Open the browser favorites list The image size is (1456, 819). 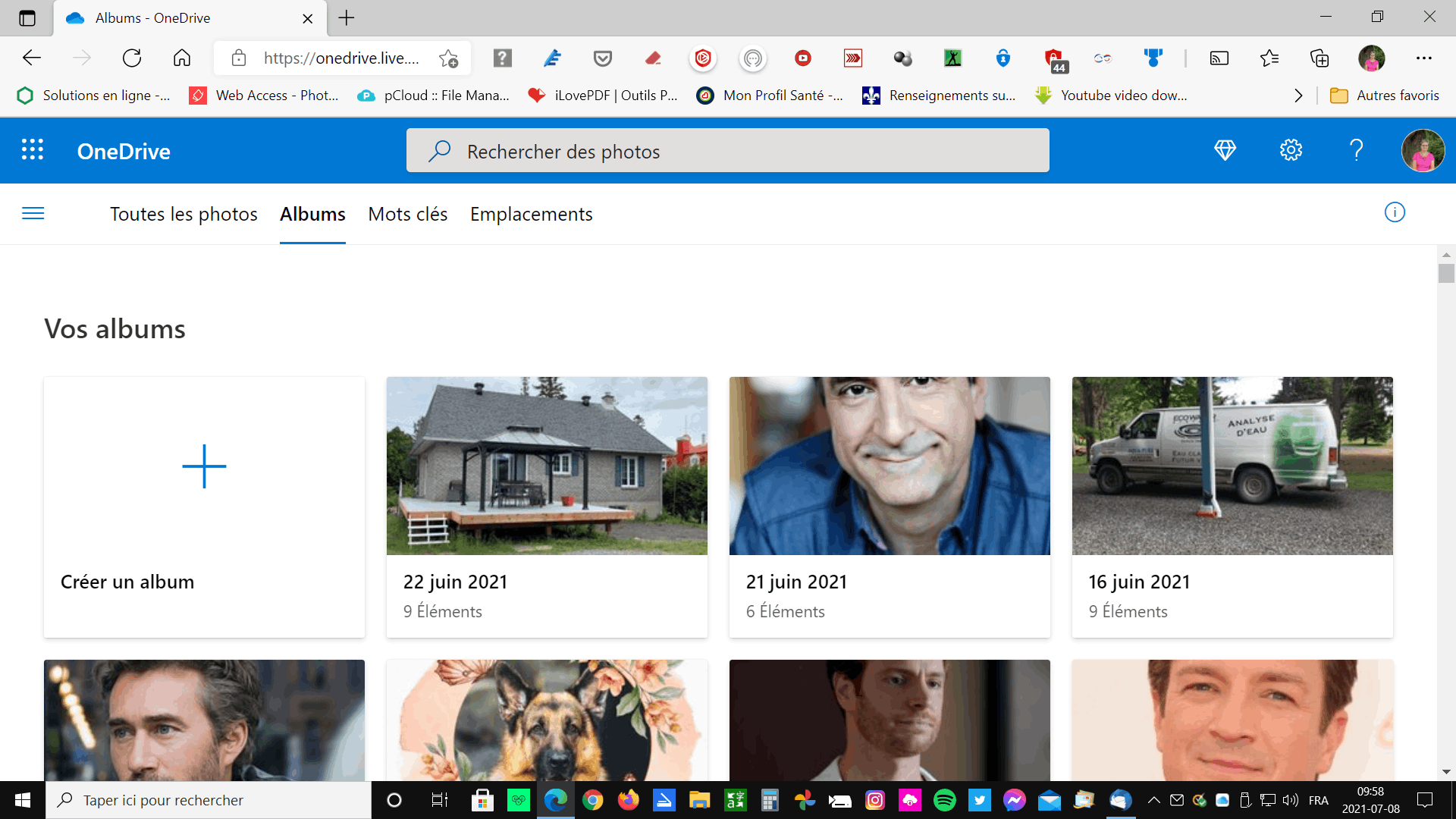click(x=1269, y=58)
